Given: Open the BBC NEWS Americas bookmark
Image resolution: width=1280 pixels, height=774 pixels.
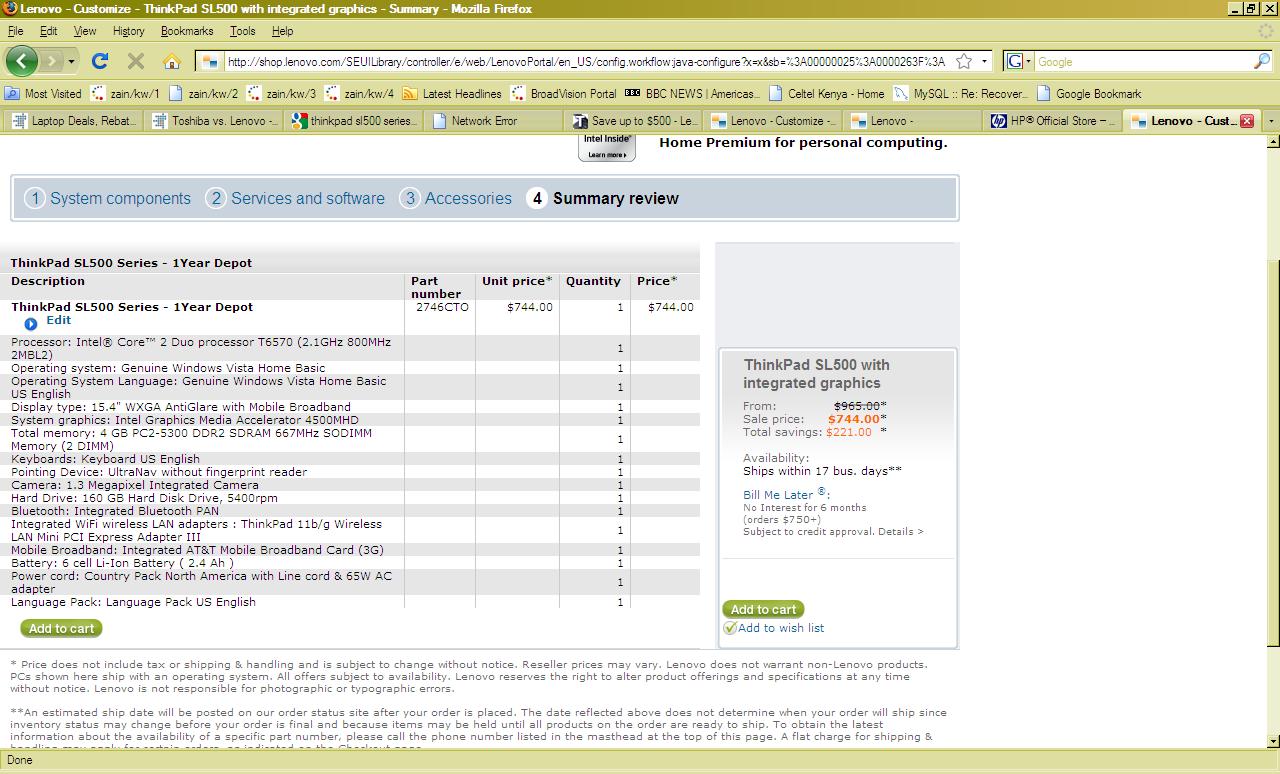Looking at the screenshot, I should pos(691,93).
